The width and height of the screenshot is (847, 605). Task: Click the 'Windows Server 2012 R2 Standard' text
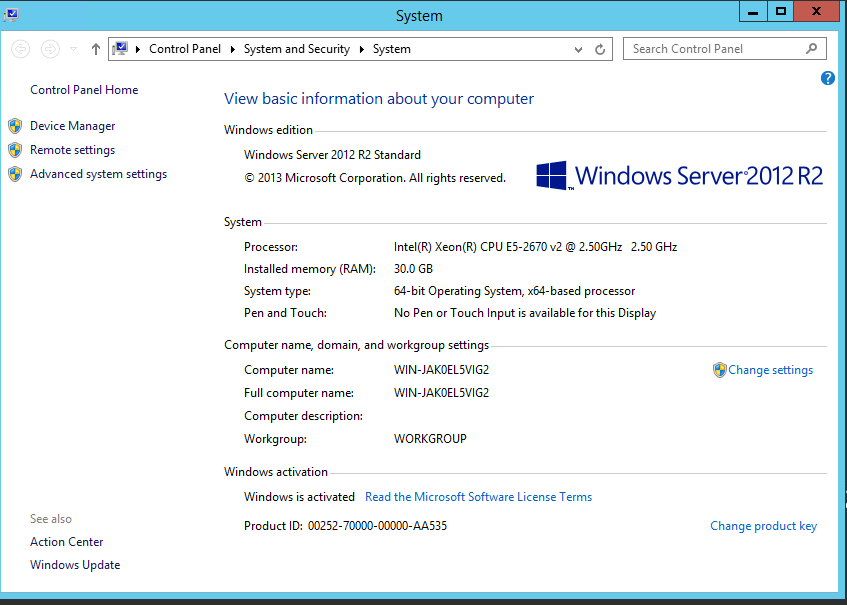point(332,155)
